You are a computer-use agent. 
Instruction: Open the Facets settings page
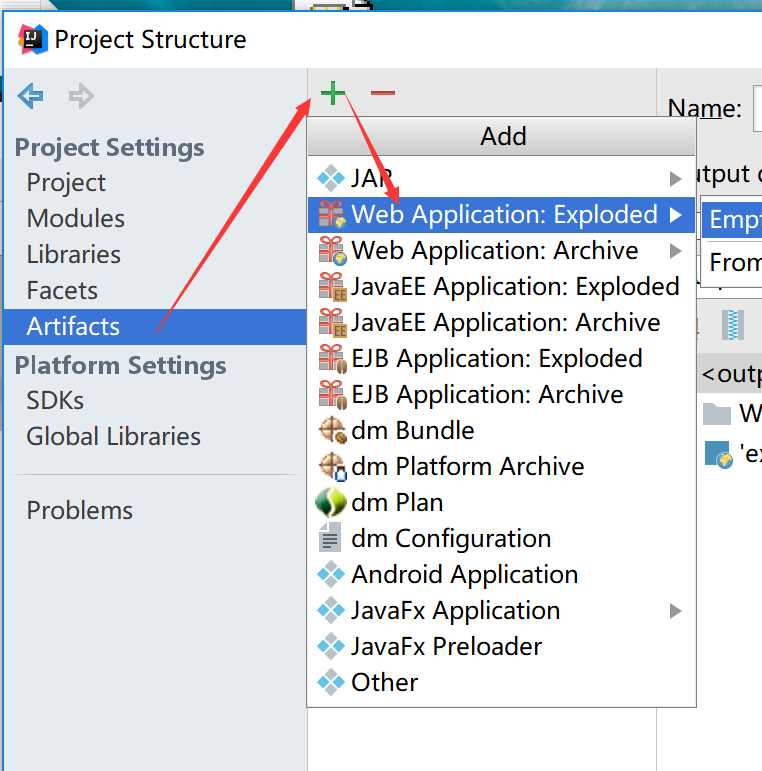[x=154, y=290]
